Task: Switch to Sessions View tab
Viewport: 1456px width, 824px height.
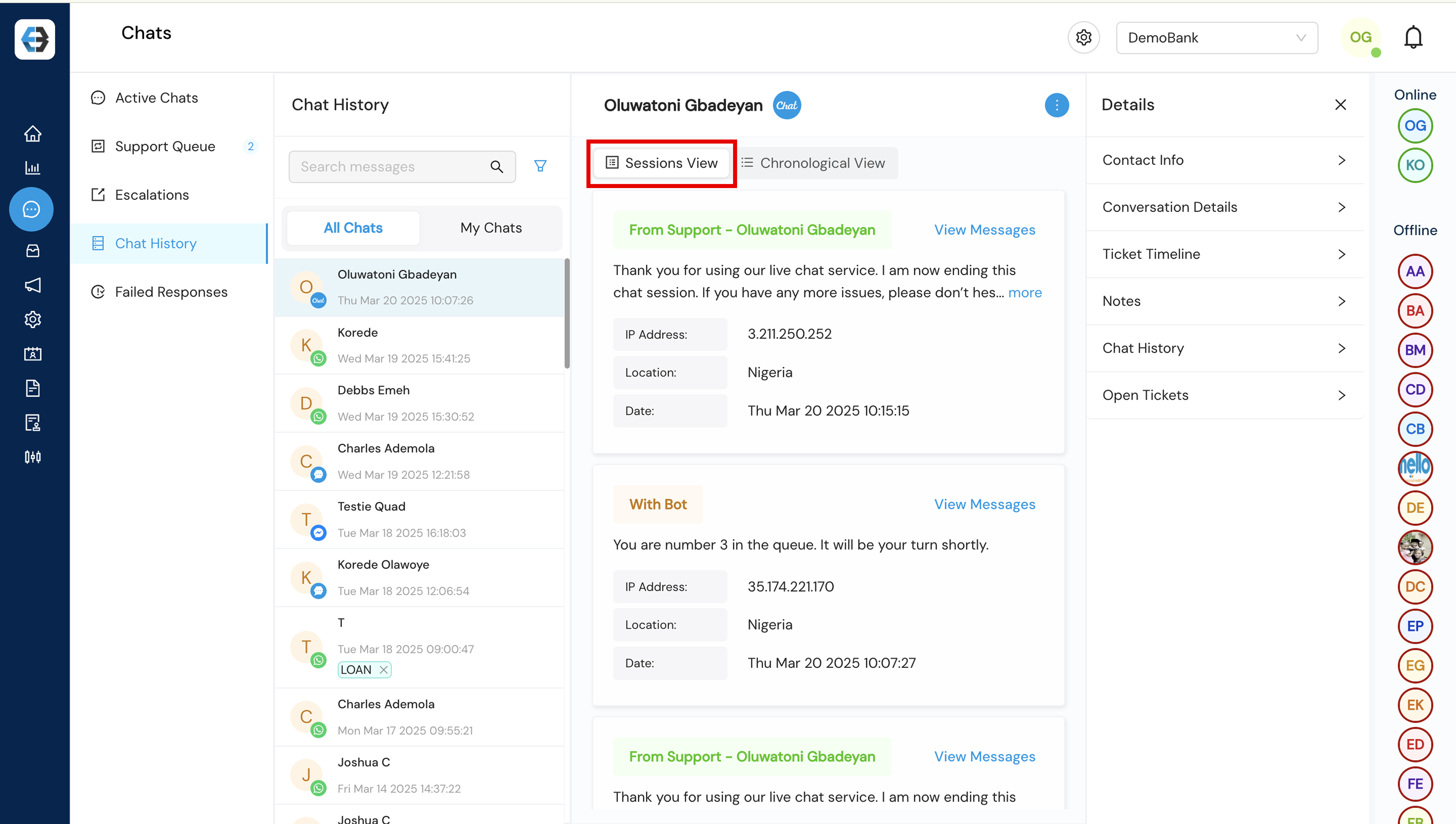Action: 661,163
